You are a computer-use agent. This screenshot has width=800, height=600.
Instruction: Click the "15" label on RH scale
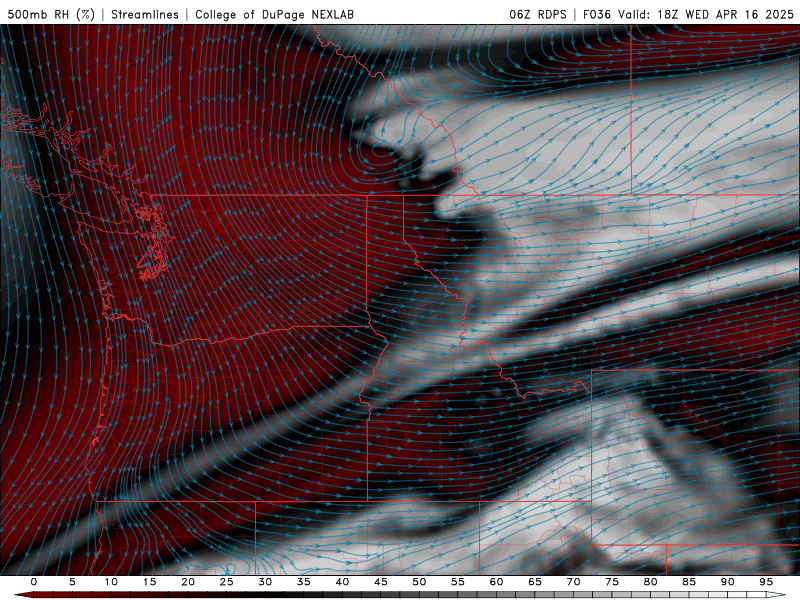click(149, 582)
